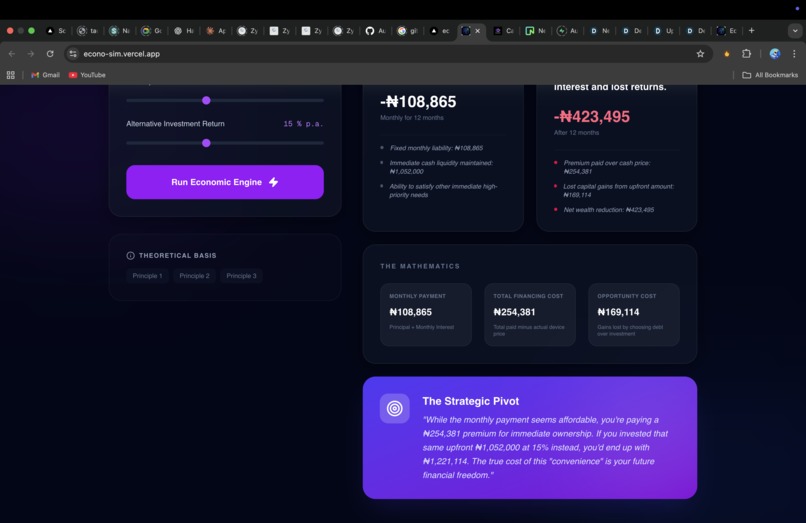Click the upper slider handle above Alternative Investment Return
The width and height of the screenshot is (806, 523).
coord(206,100)
